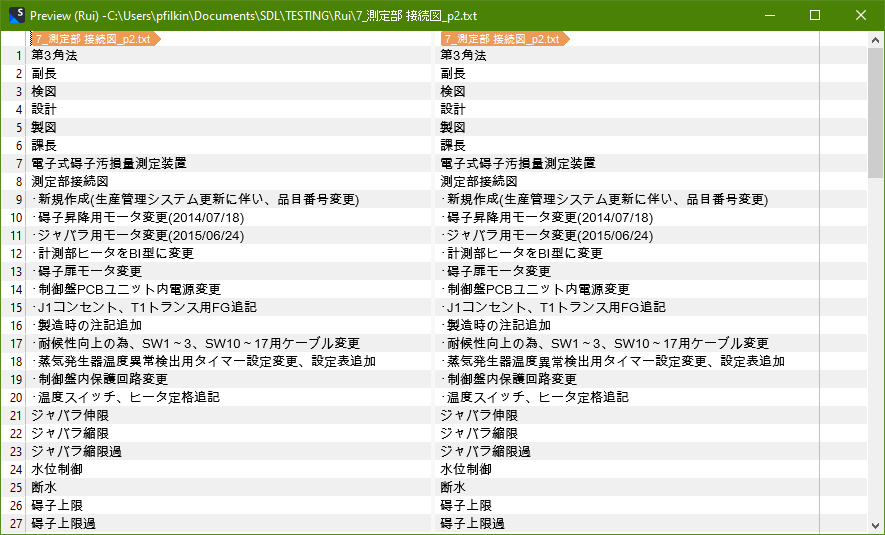Click target segment 制御盤内保護回路変更

[511, 380]
